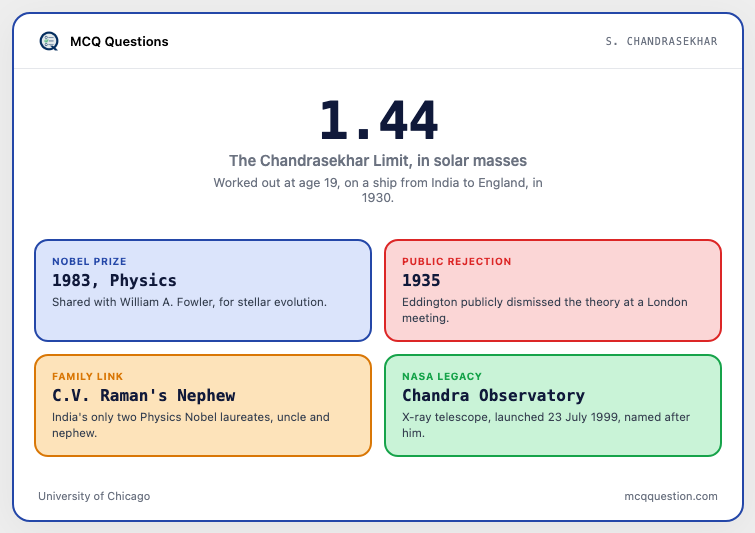This screenshot has width=755, height=533.
Task: Open the blue Nobel Prize card
Action: 203,290
